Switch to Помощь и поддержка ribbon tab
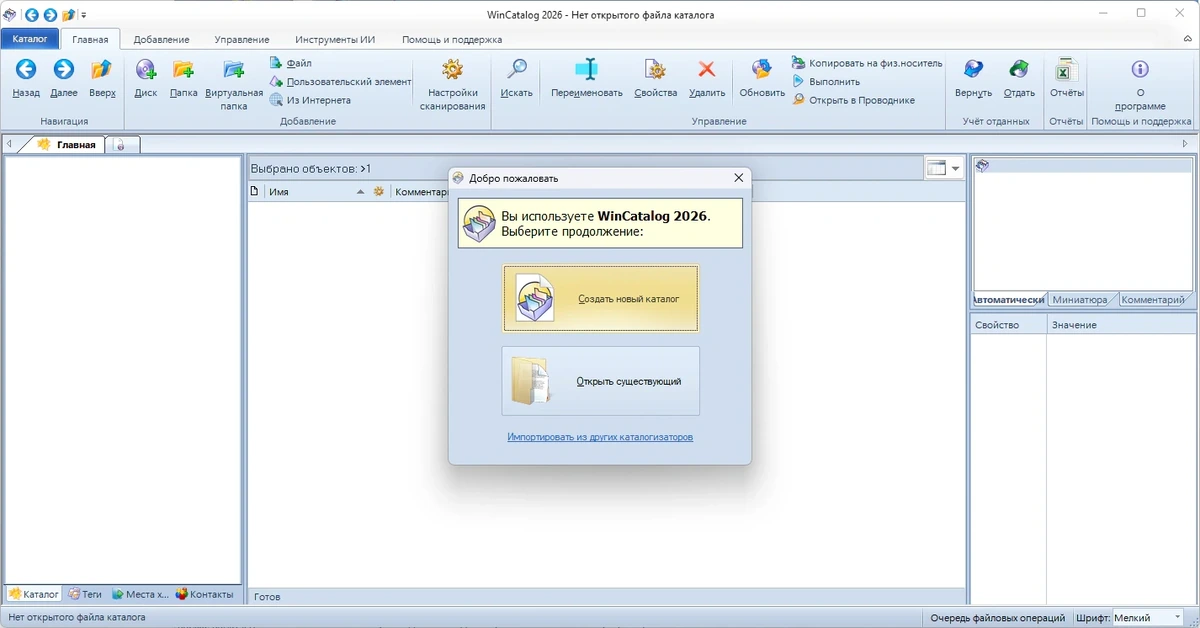Viewport: 1200px width, 628px height. [452, 39]
